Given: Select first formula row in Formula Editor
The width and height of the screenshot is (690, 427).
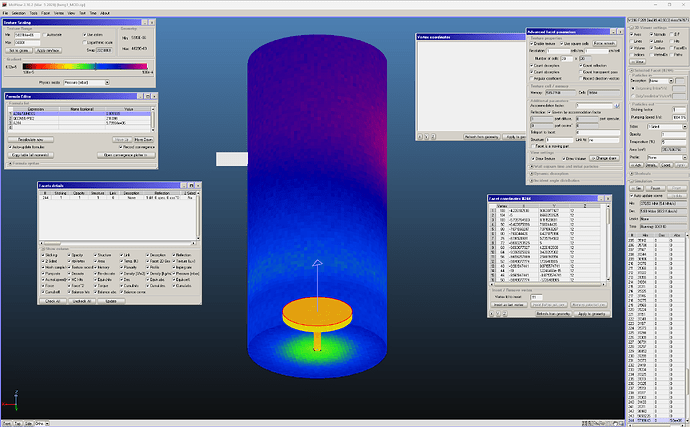Looking at the screenshot, I should tap(80, 114).
